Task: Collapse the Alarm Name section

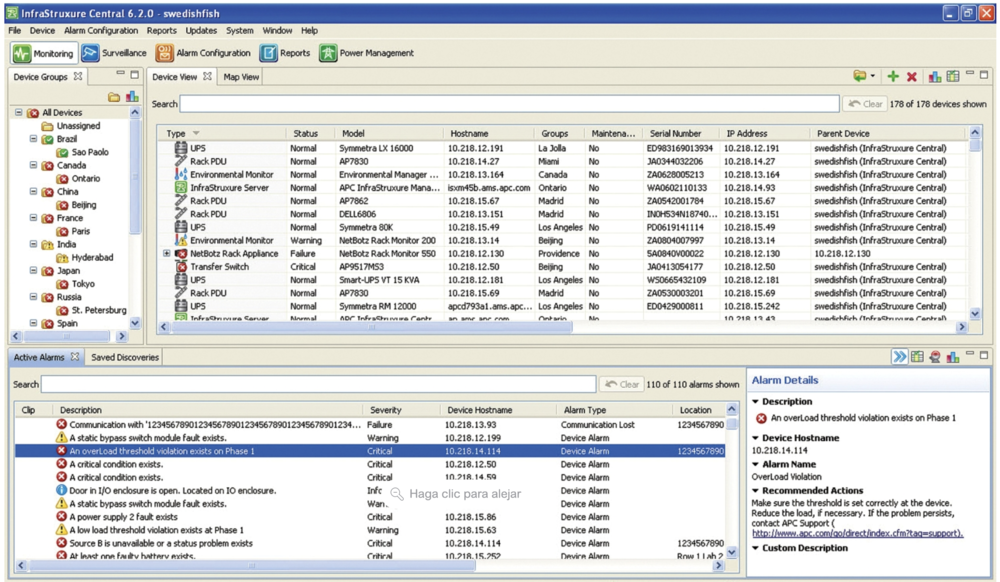Action: (x=756, y=464)
